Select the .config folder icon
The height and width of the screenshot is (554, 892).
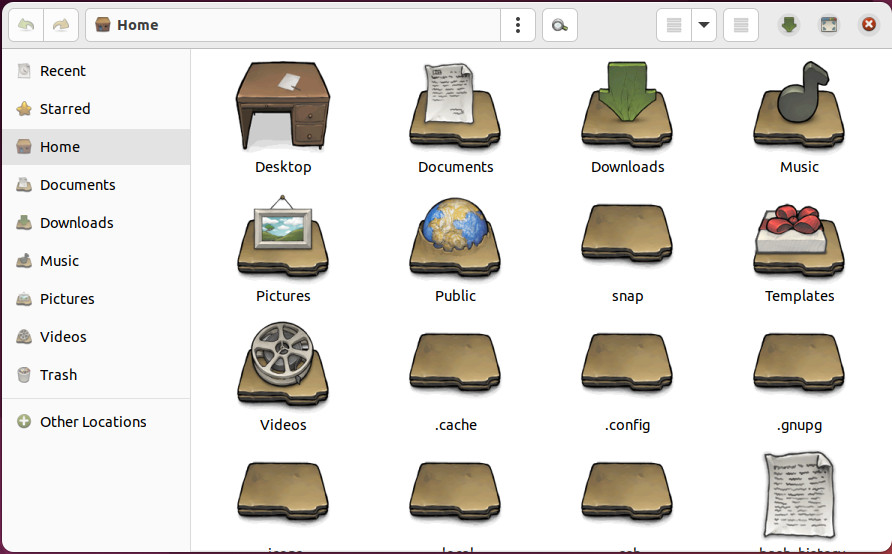pos(627,363)
